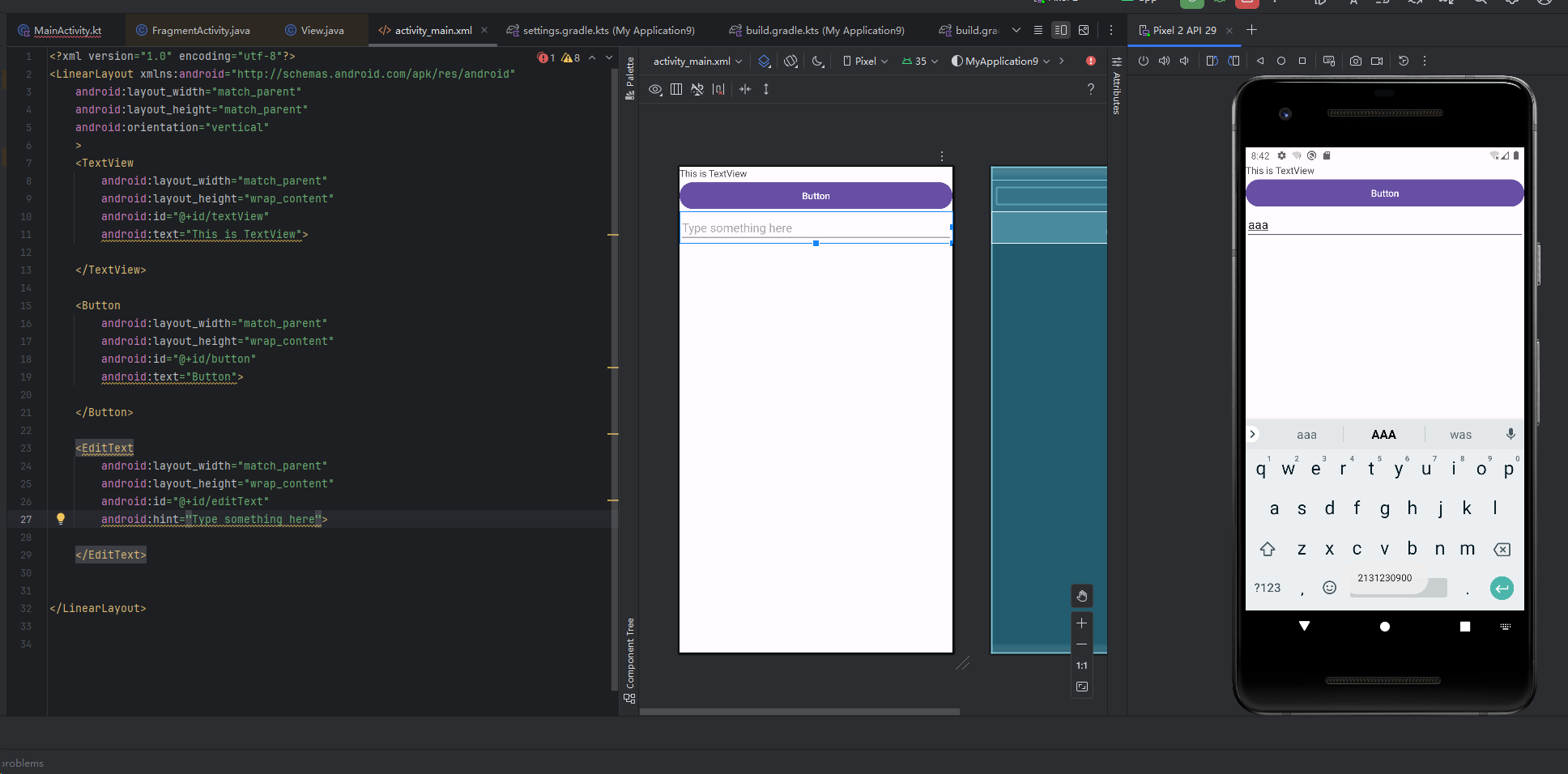Click the emulator Volume Down icon
The height and width of the screenshot is (774, 1568).
[1184, 61]
